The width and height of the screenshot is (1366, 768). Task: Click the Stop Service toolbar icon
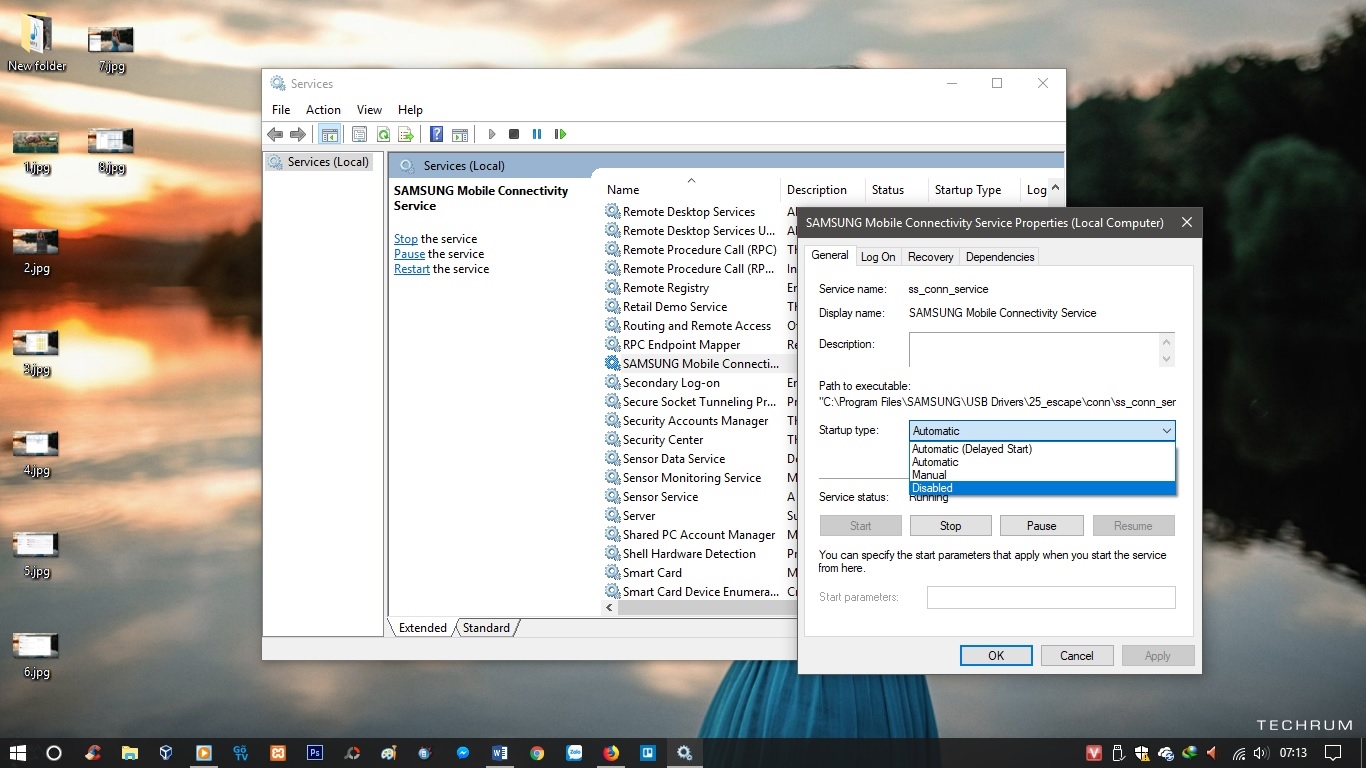coord(514,134)
